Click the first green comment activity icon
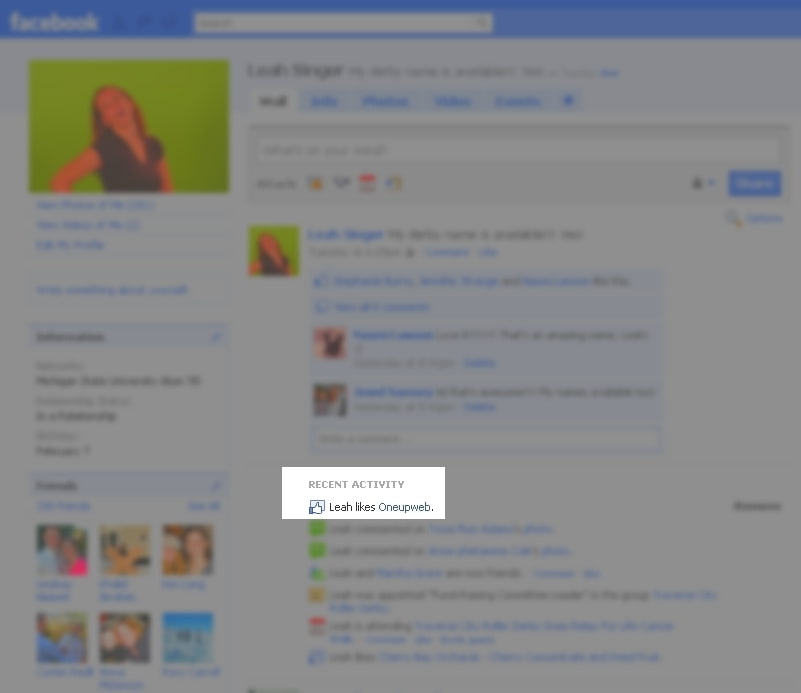801x693 pixels. pyautogui.click(x=317, y=528)
